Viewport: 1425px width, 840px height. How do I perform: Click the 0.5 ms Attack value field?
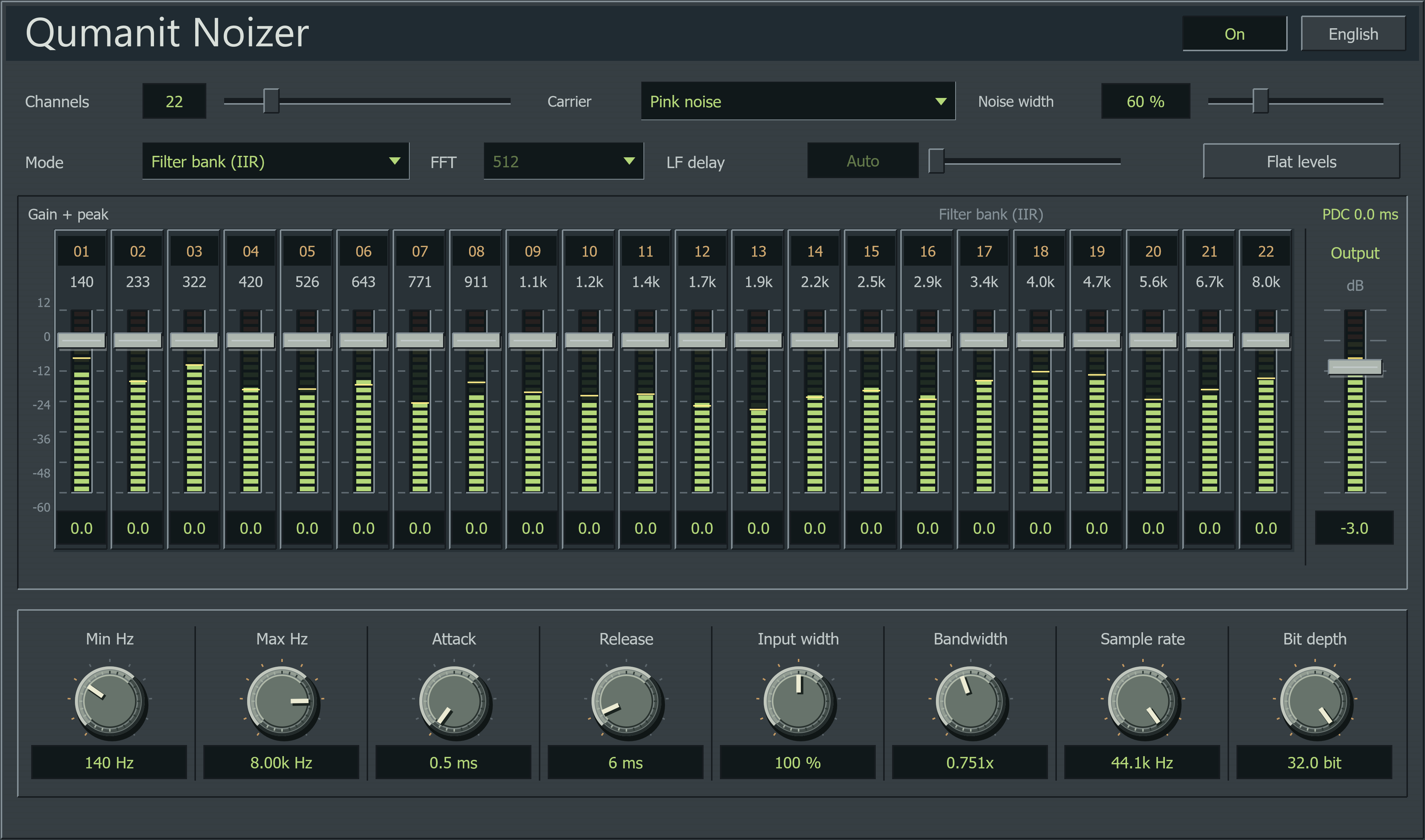[453, 762]
